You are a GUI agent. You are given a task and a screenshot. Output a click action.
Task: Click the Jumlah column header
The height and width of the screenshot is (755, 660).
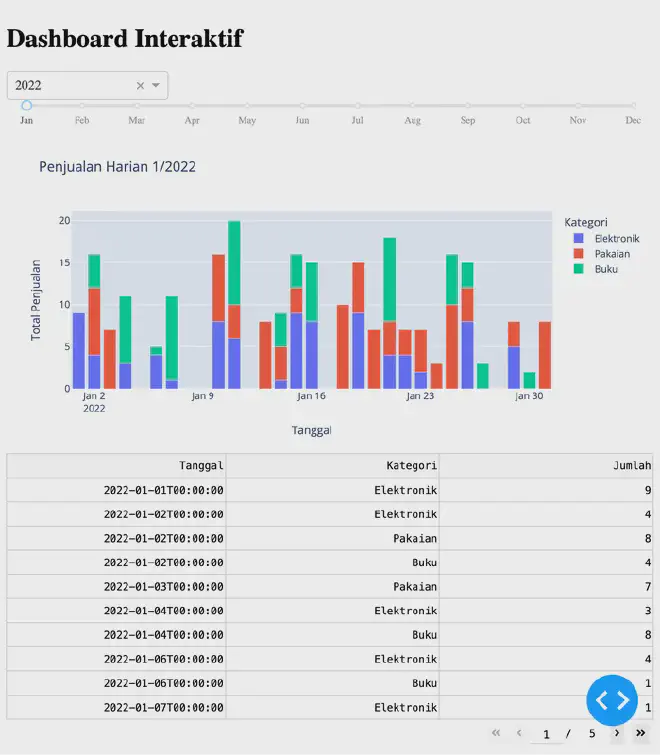632,465
